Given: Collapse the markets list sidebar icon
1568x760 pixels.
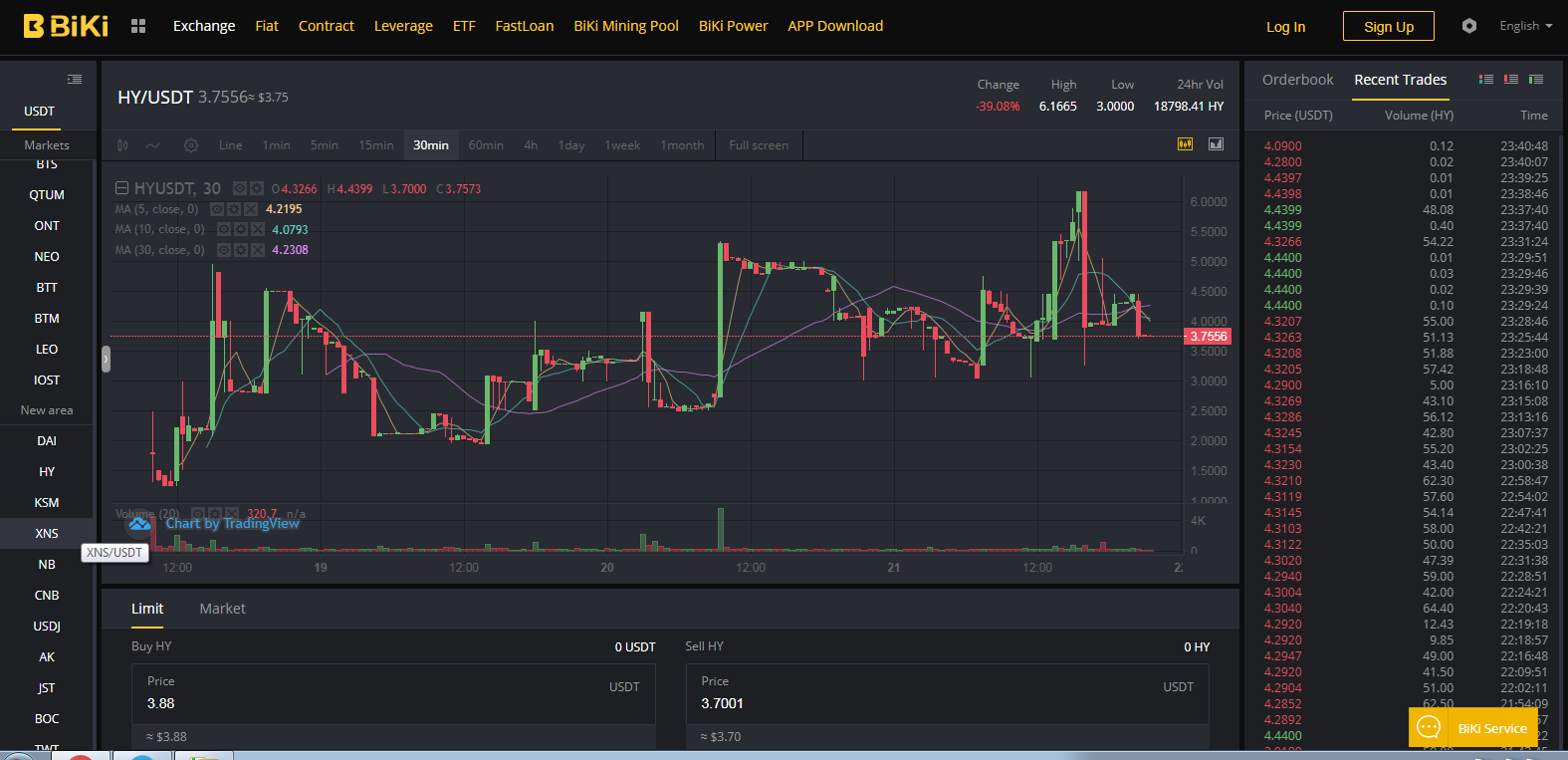Looking at the screenshot, I should [x=75, y=79].
